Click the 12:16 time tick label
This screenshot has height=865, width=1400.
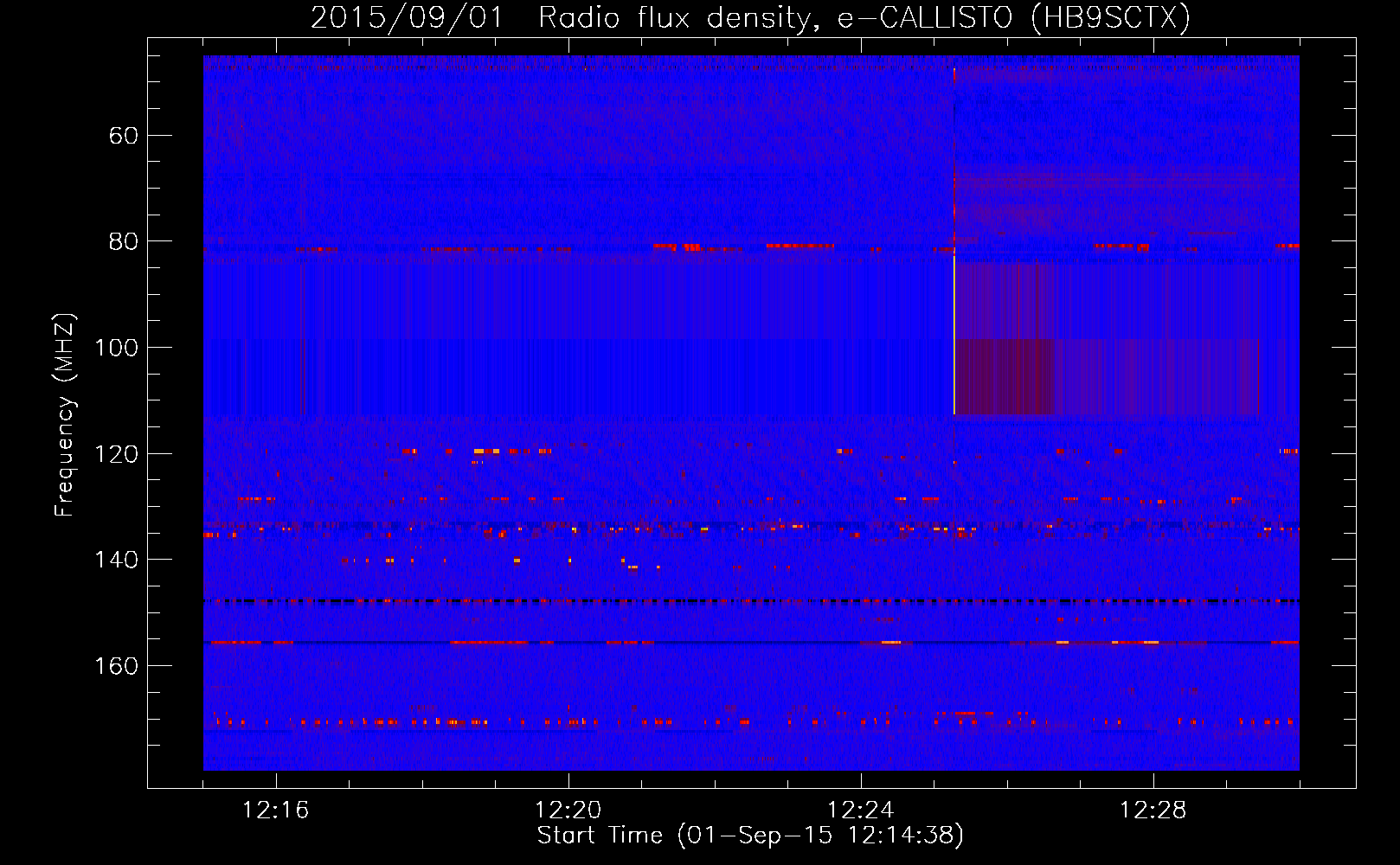tap(276, 811)
